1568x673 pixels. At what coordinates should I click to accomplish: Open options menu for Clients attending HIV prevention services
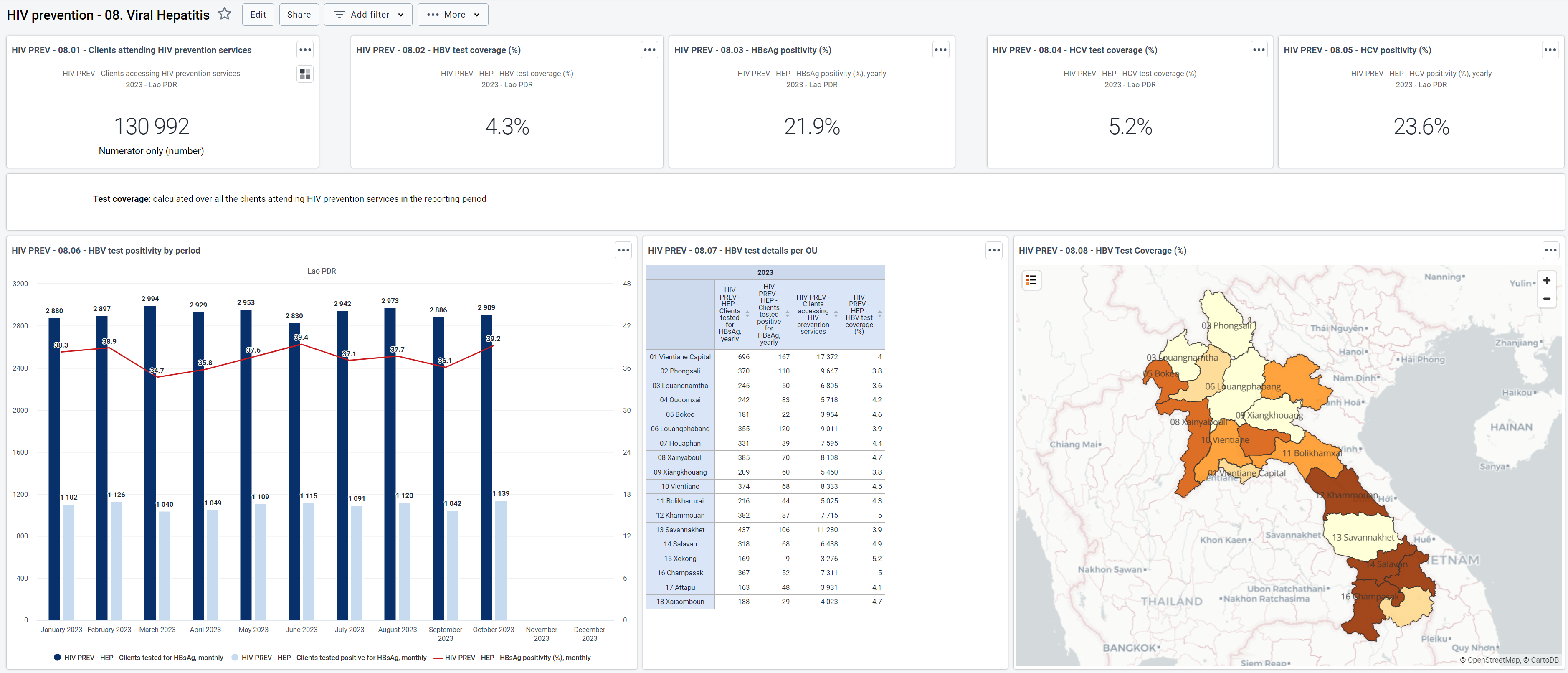click(x=306, y=50)
